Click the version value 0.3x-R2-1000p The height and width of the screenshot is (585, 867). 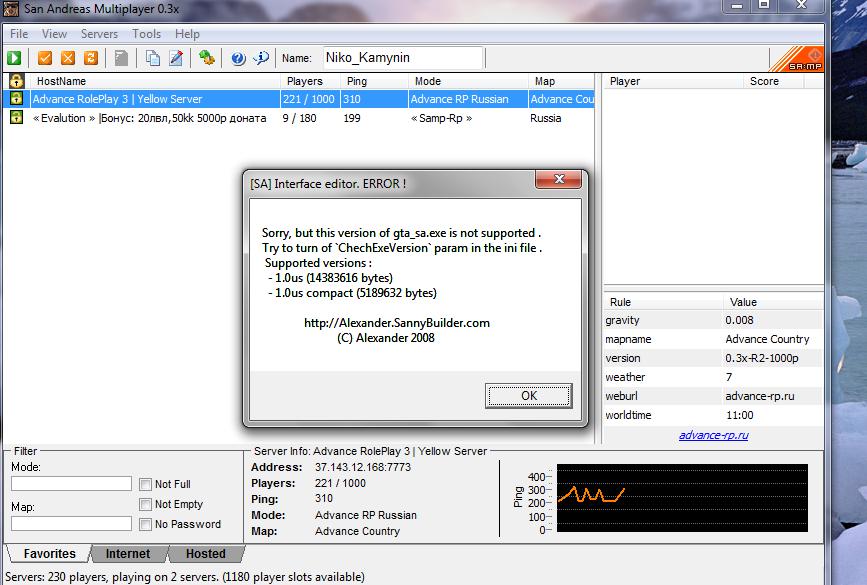coord(762,358)
